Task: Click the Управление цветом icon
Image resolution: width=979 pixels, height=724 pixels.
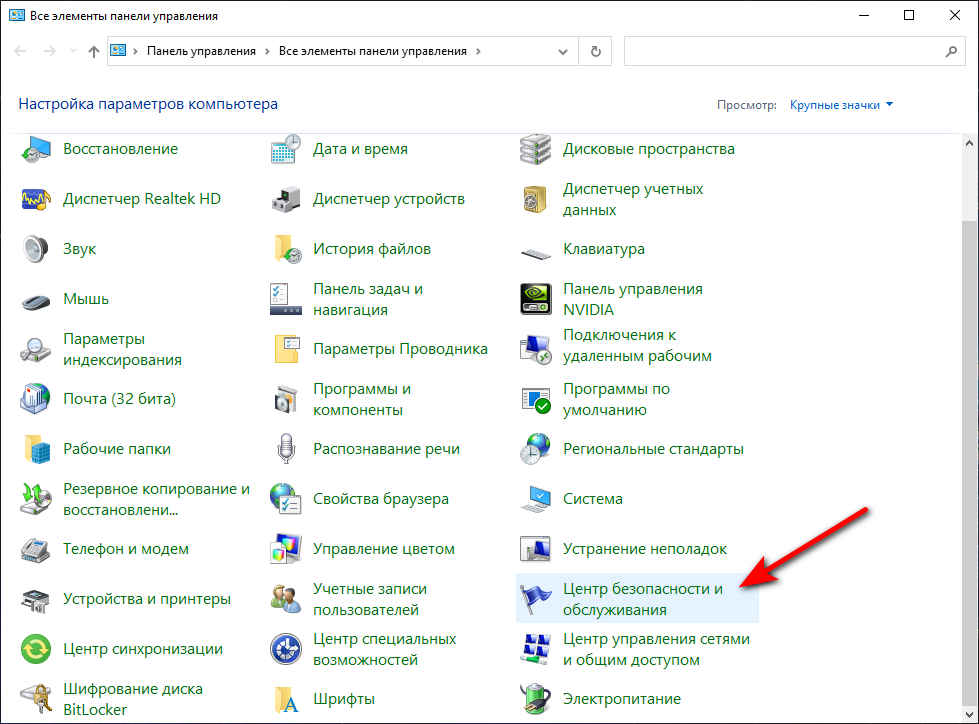Action: click(286, 549)
